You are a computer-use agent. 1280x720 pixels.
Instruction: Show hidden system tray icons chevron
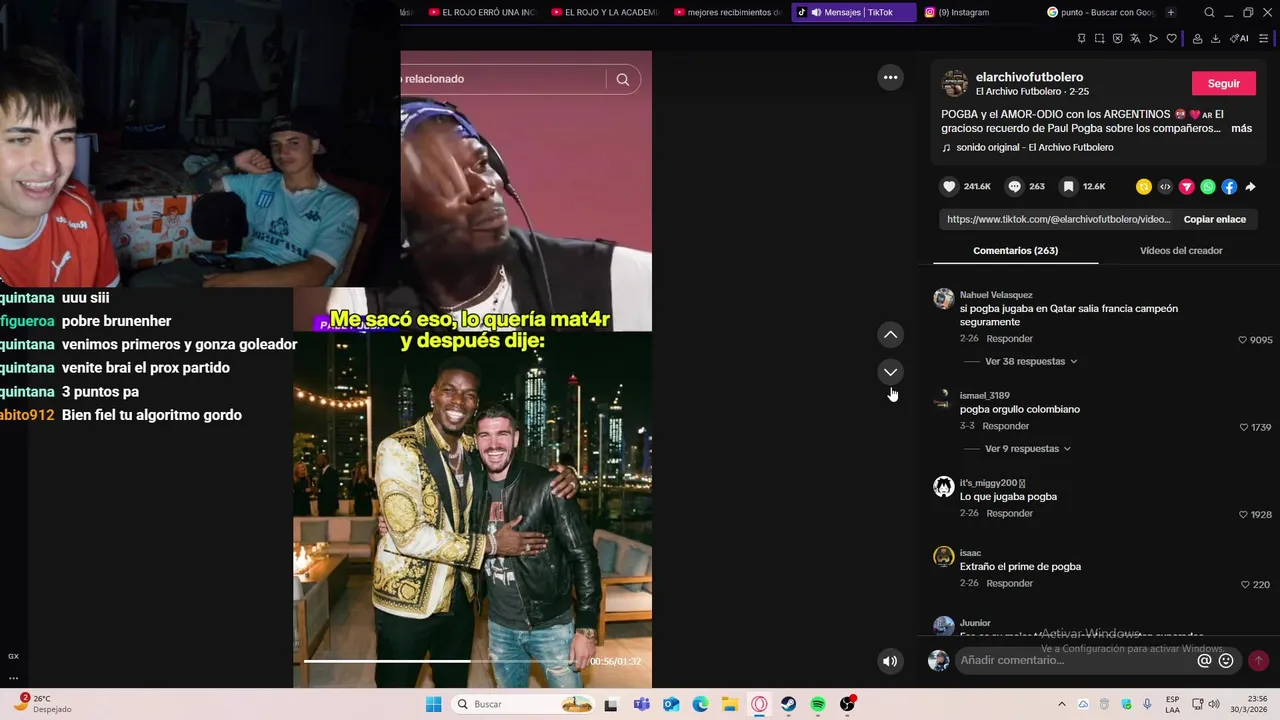(x=1062, y=704)
